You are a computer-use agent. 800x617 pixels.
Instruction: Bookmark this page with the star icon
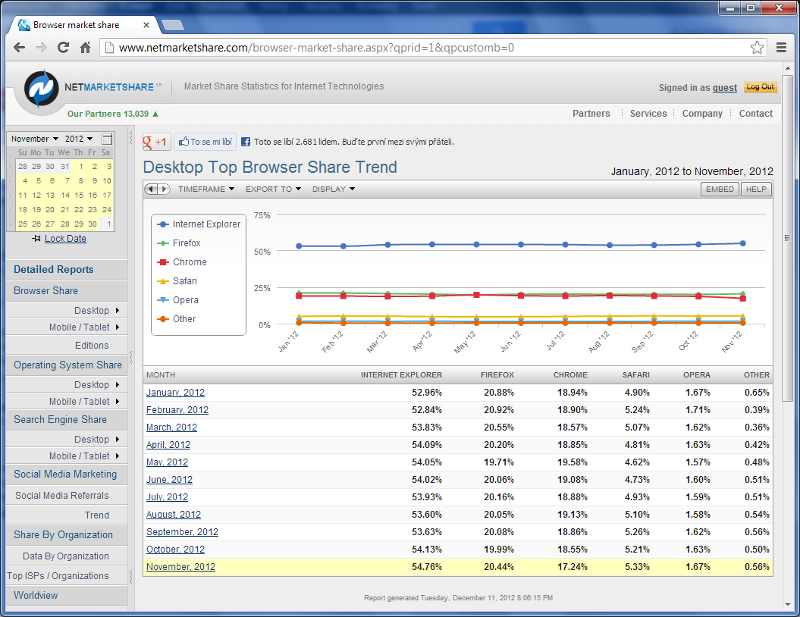tap(756, 47)
